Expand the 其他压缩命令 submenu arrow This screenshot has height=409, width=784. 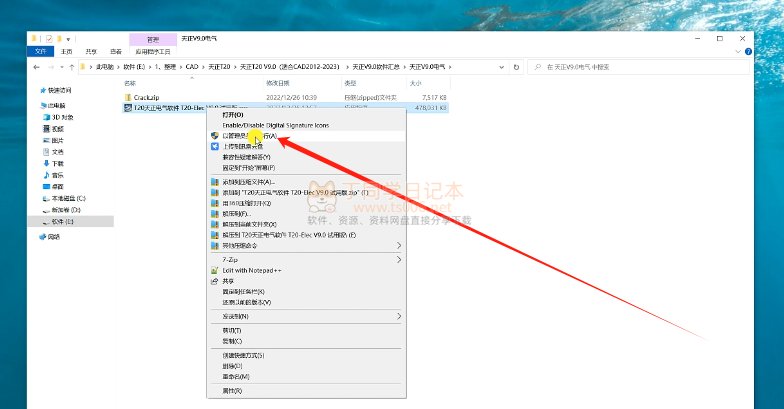click(398, 246)
